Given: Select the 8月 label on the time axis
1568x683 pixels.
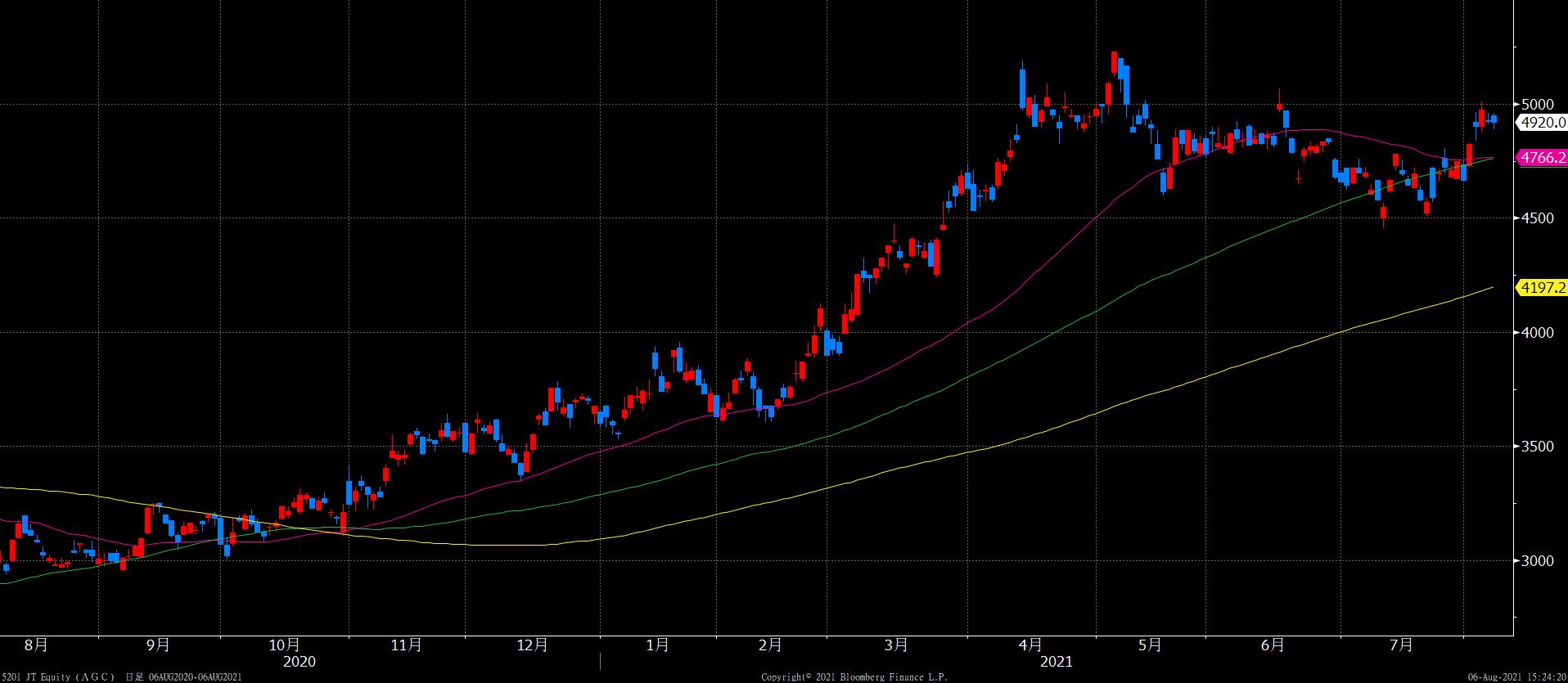Looking at the screenshot, I should click(36, 645).
